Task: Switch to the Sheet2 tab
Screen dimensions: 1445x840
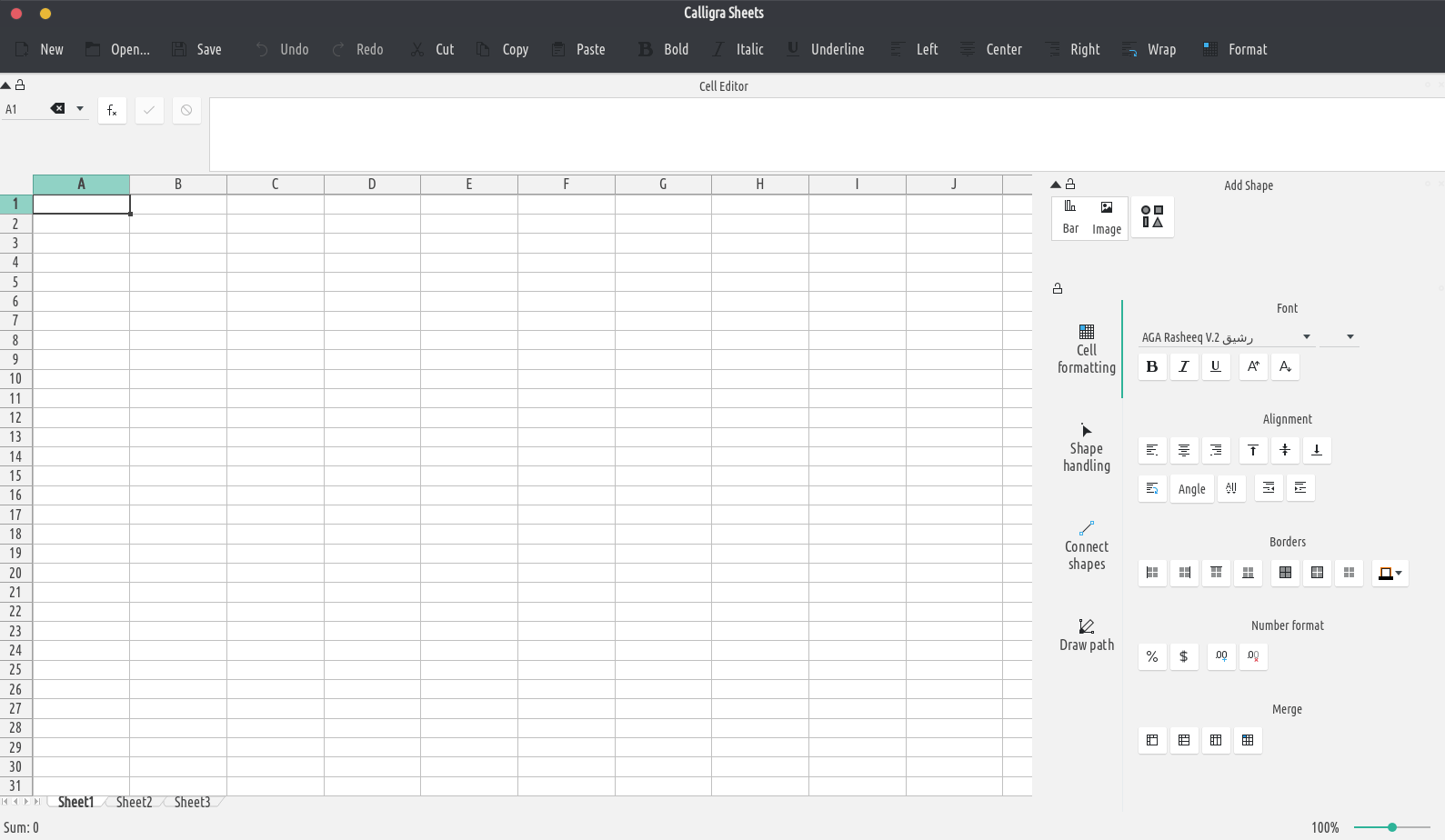Action: 134,802
